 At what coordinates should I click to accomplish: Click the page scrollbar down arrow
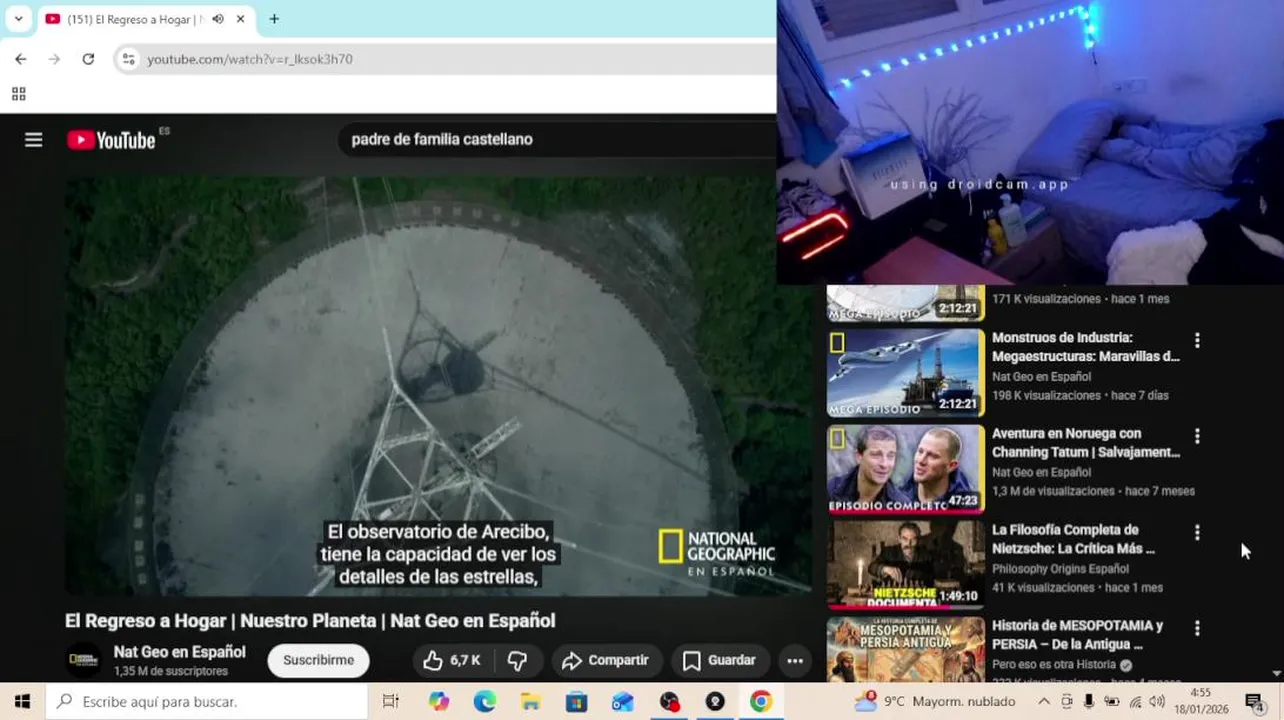click(x=1276, y=674)
